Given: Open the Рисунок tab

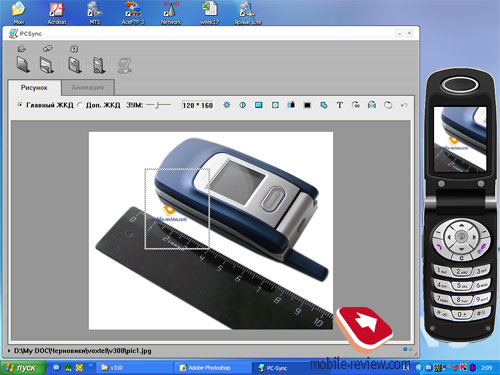Looking at the screenshot, I should pyautogui.click(x=34, y=88).
